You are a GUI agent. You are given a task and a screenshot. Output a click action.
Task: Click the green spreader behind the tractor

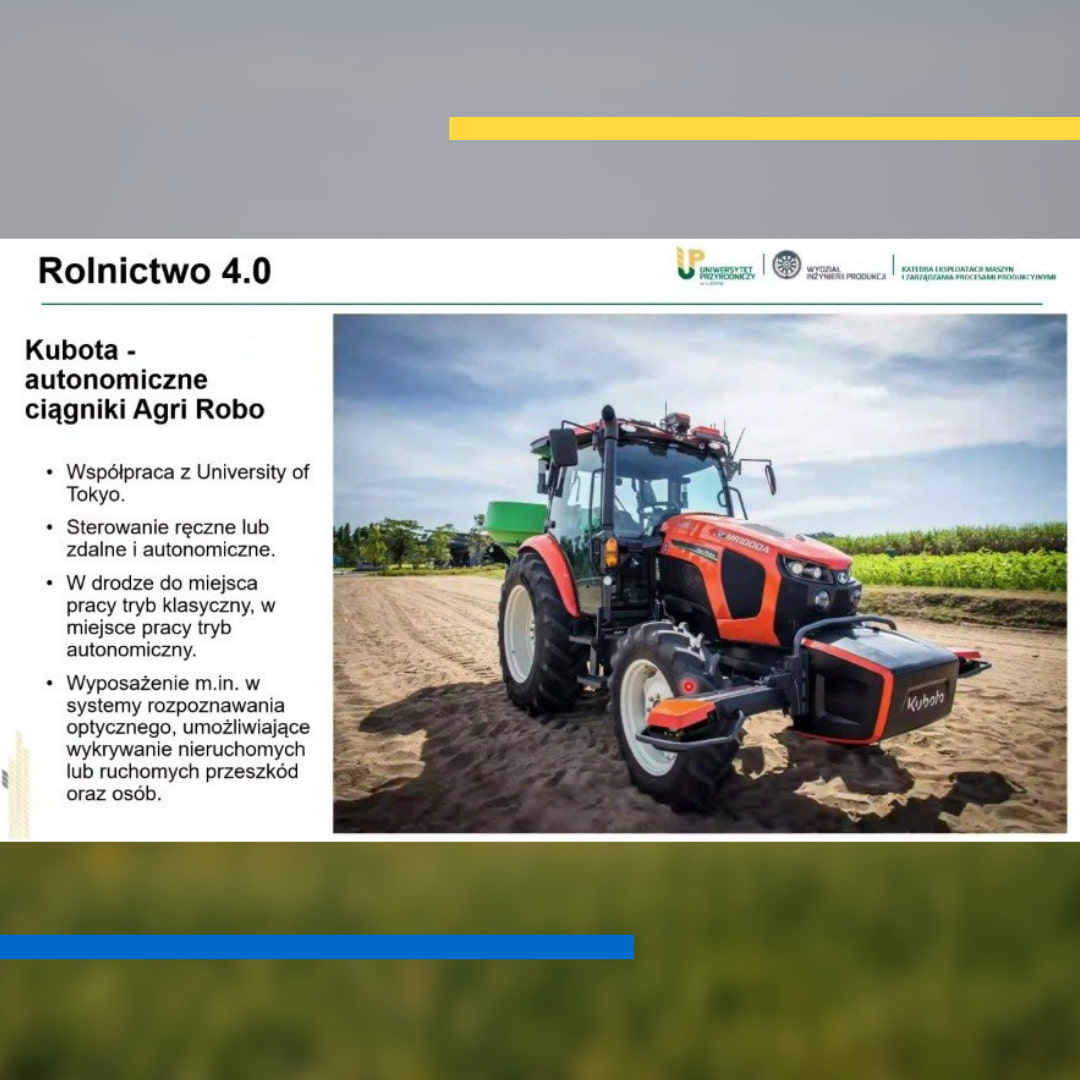tap(516, 523)
